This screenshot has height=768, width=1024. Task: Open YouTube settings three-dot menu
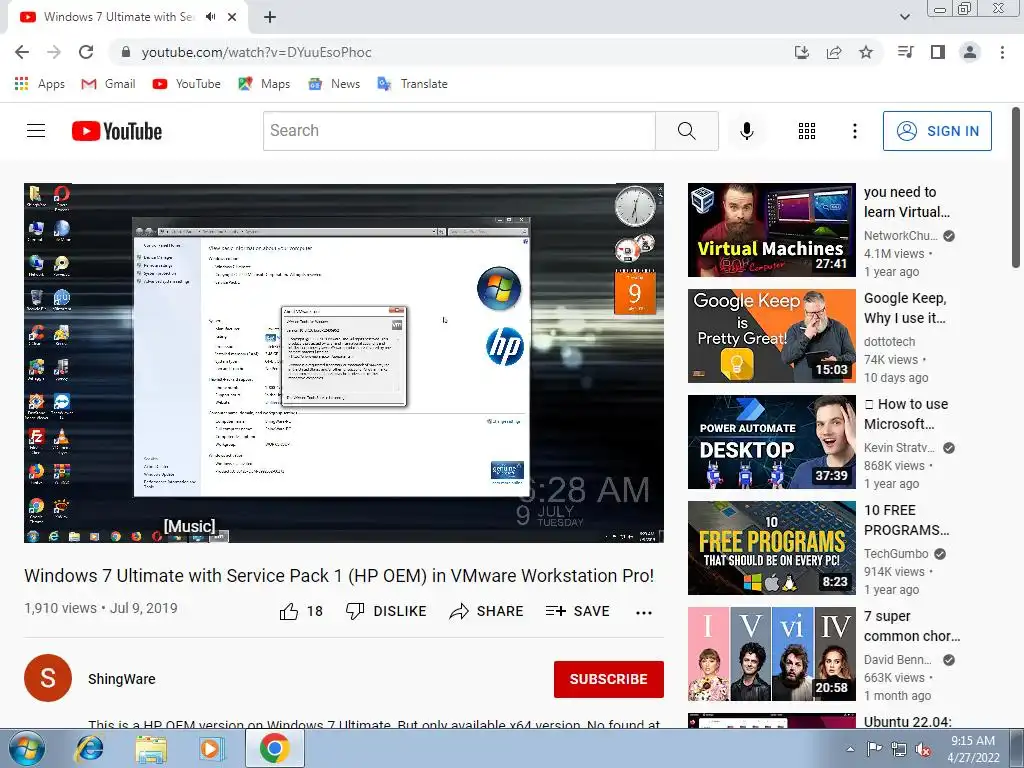pos(854,131)
